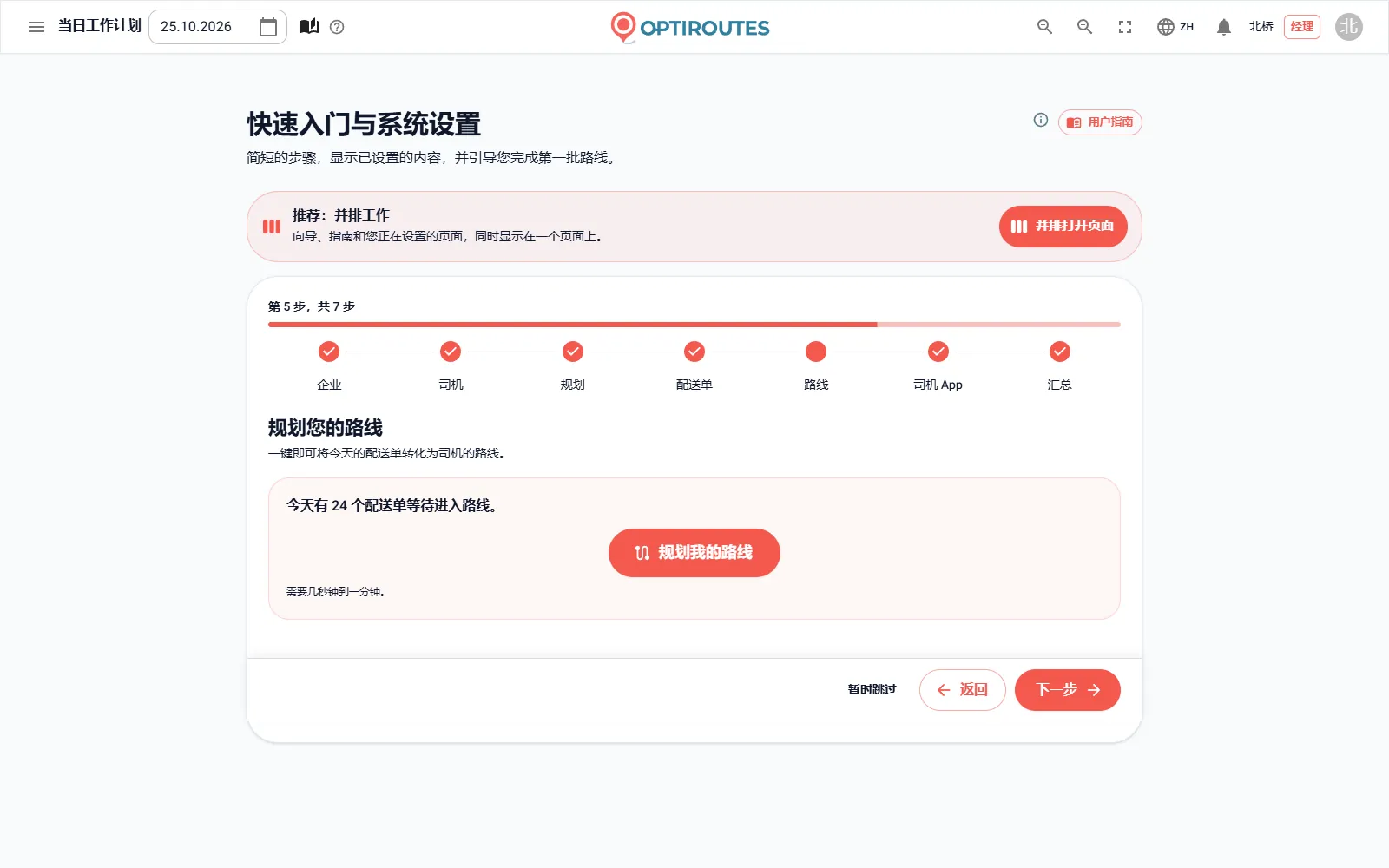Select the current 路线 step marker
The height and width of the screenshot is (868, 1389).
[x=816, y=352]
